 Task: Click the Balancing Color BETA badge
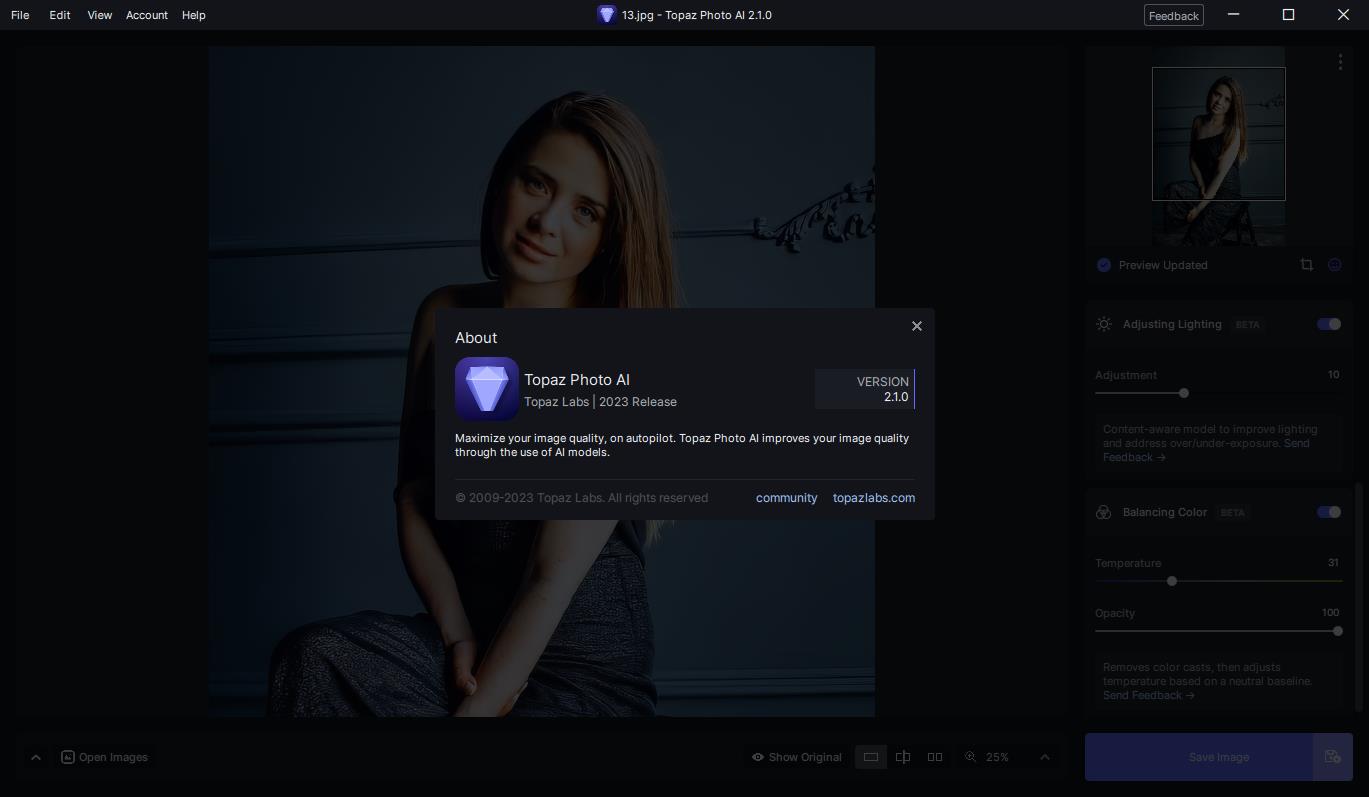click(x=1232, y=513)
